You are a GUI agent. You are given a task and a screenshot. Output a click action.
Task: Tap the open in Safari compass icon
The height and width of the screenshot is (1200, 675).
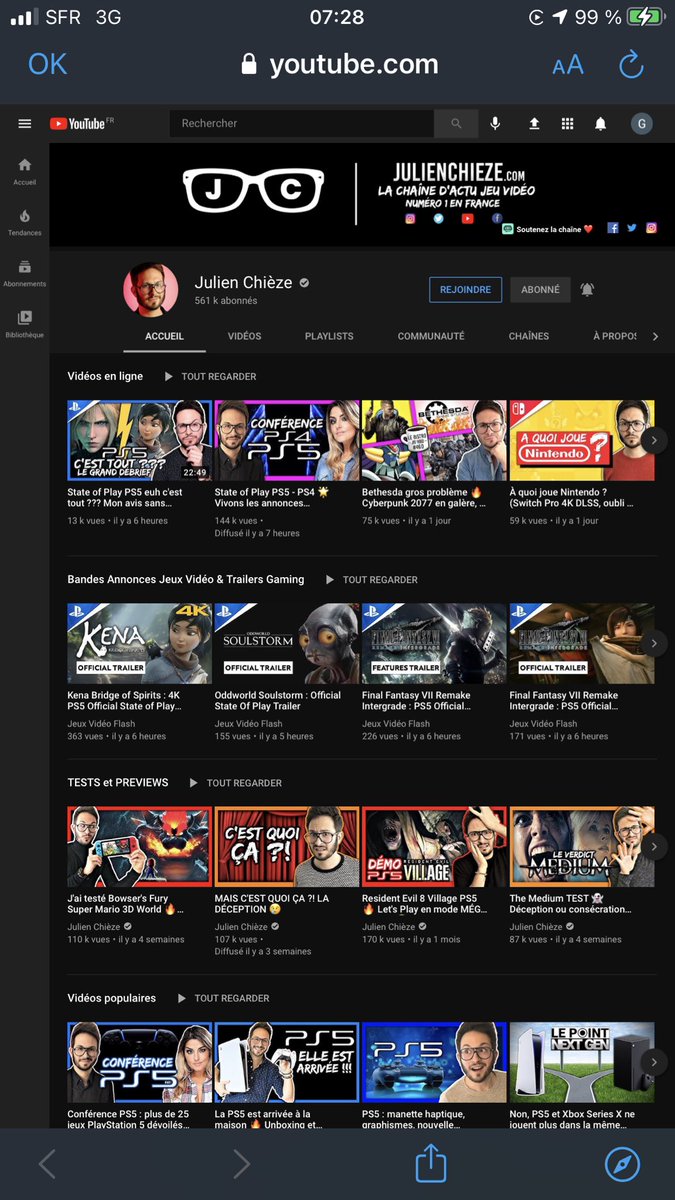point(622,1164)
